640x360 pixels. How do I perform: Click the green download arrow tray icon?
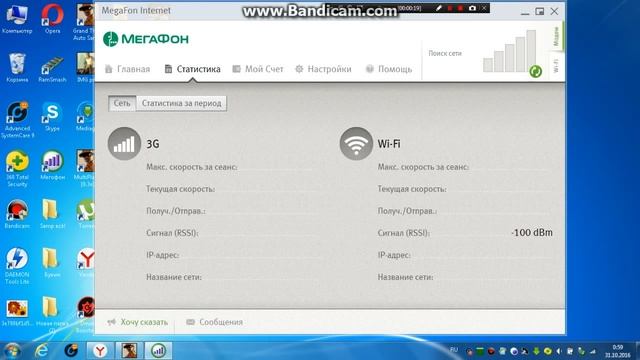537,351
